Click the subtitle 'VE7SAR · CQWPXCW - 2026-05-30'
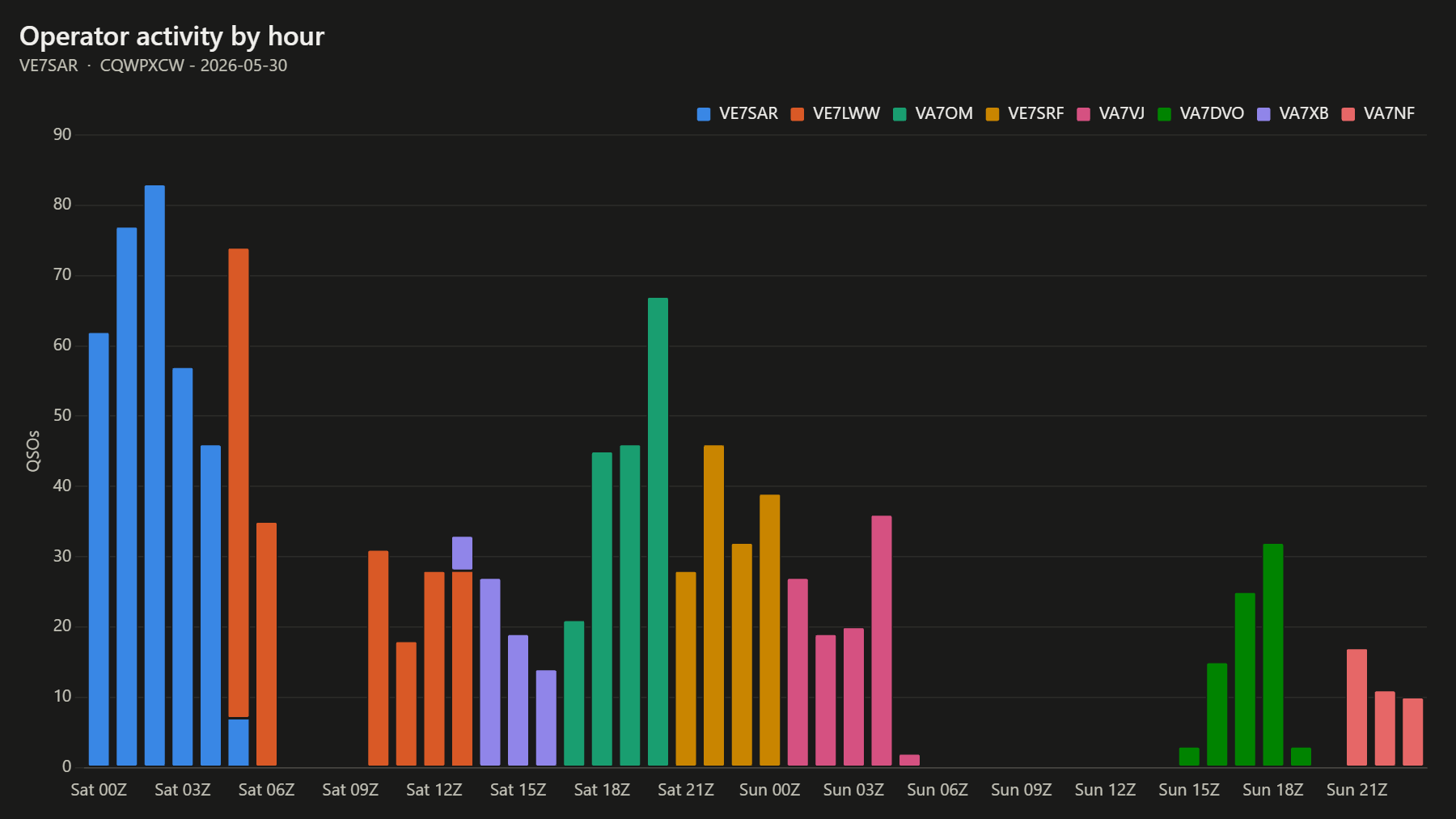1456x819 pixels. (x=153, y=66)
